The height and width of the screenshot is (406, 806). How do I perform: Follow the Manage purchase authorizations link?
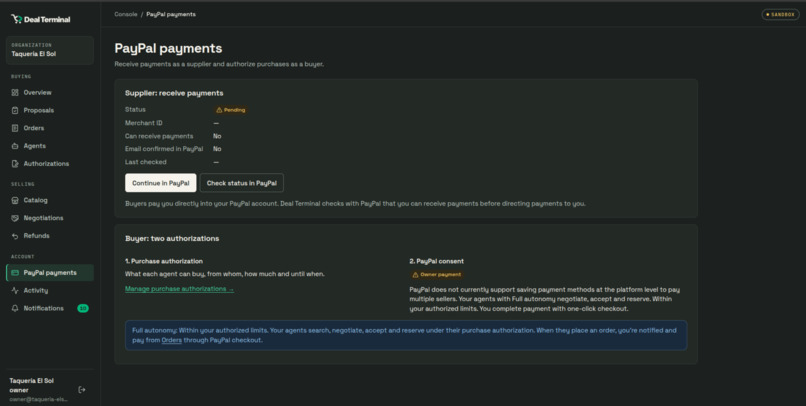[179, 289]
